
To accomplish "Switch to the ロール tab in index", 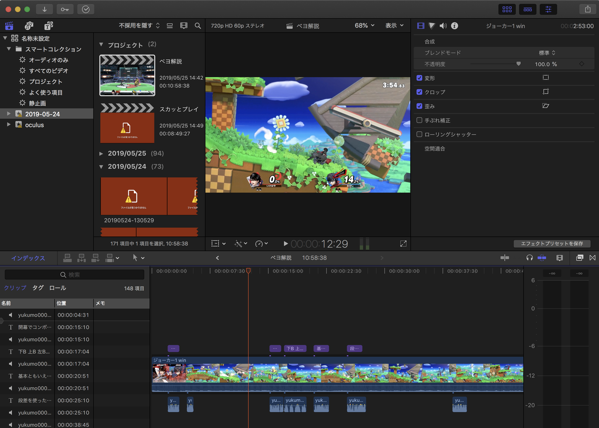I will [58, 288].
